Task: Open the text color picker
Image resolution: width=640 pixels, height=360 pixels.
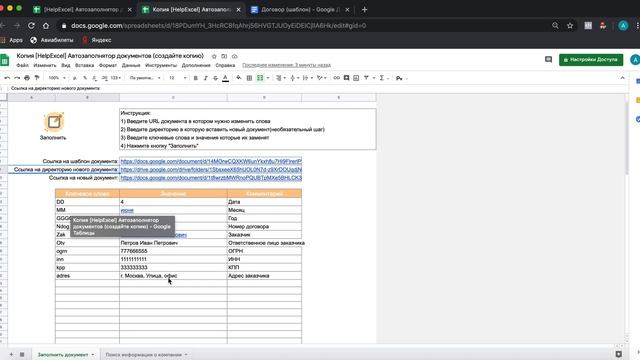Action: tap(225, 78)
